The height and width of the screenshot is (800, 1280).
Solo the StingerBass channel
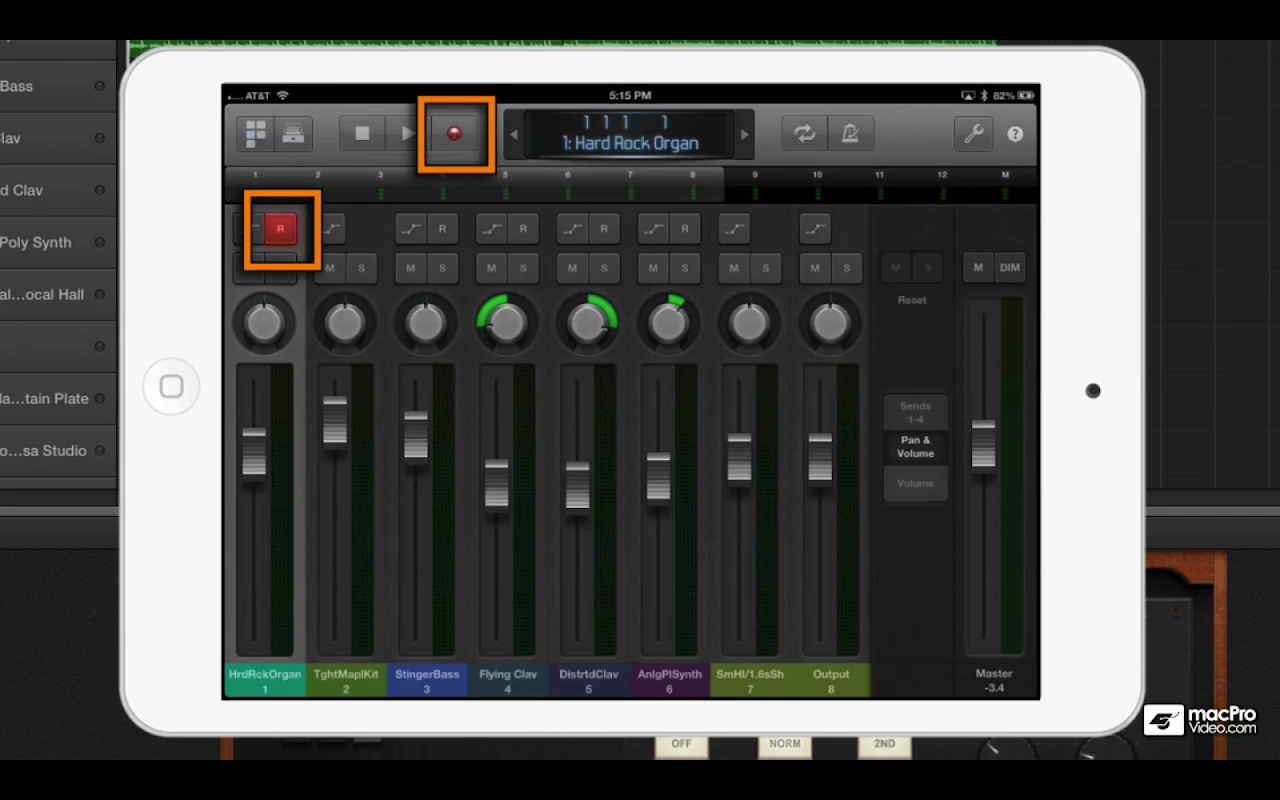point(443,268)
